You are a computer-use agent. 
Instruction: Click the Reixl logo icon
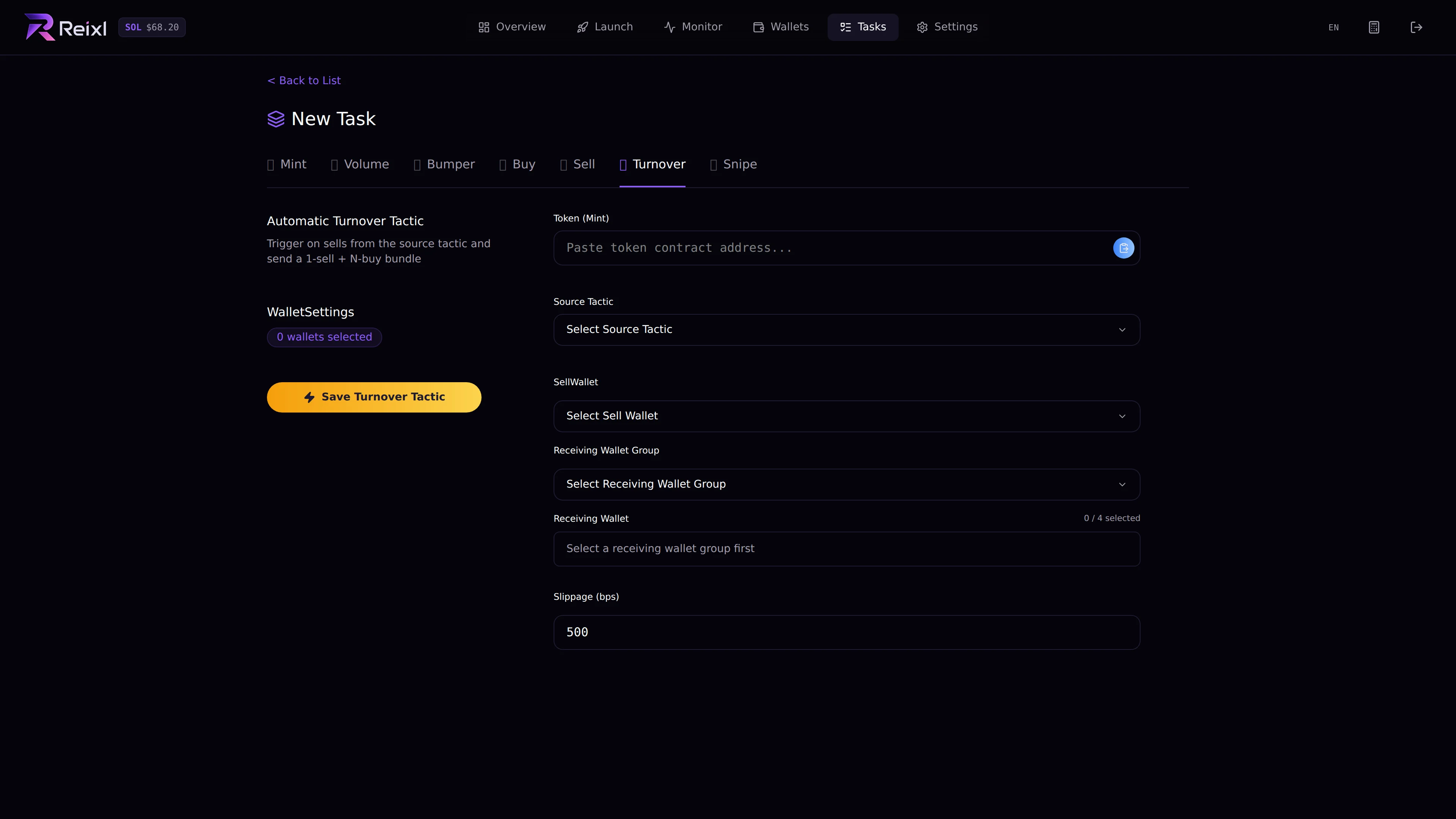[39, 27]
